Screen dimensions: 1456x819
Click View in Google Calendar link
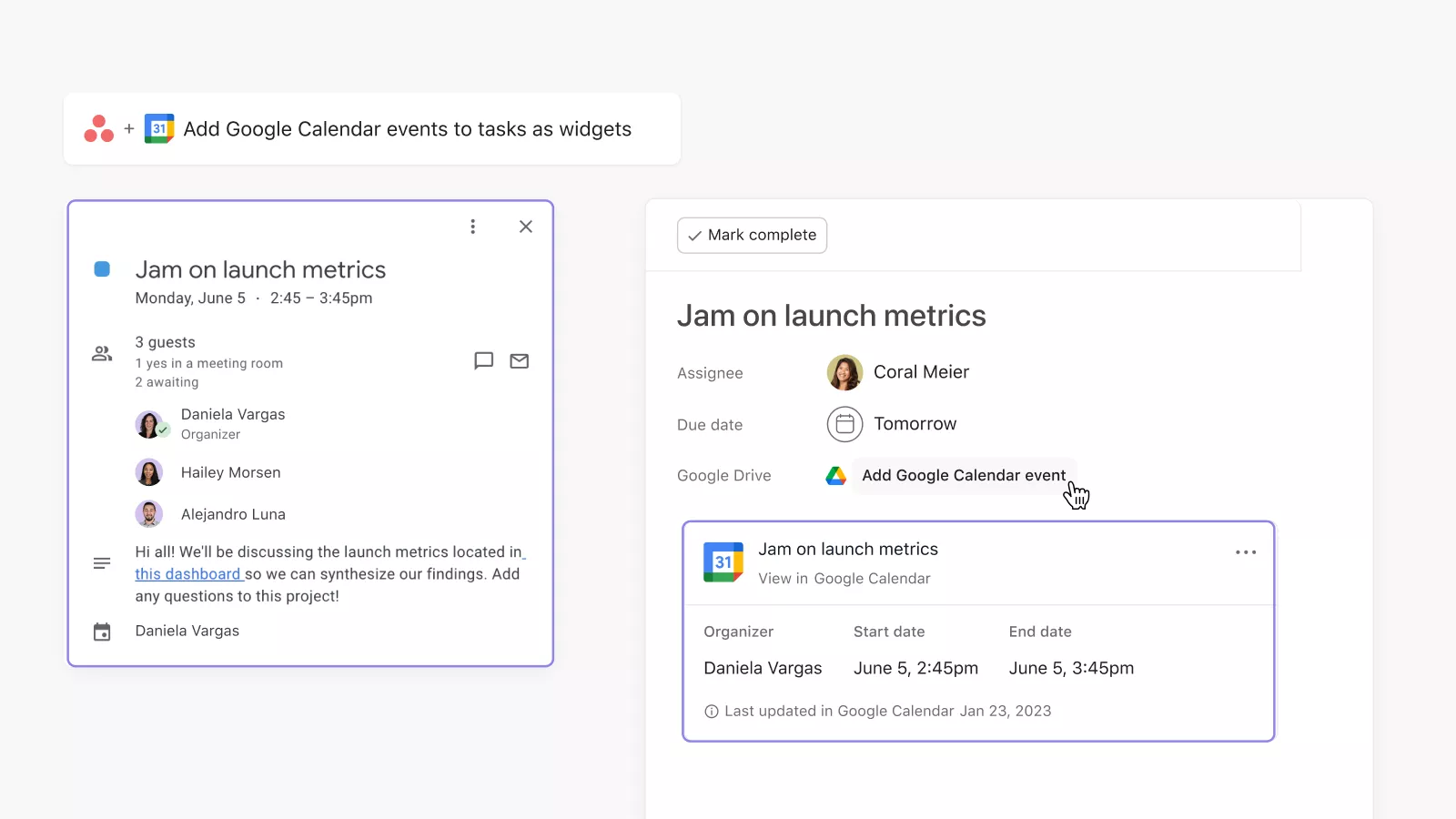844,579
